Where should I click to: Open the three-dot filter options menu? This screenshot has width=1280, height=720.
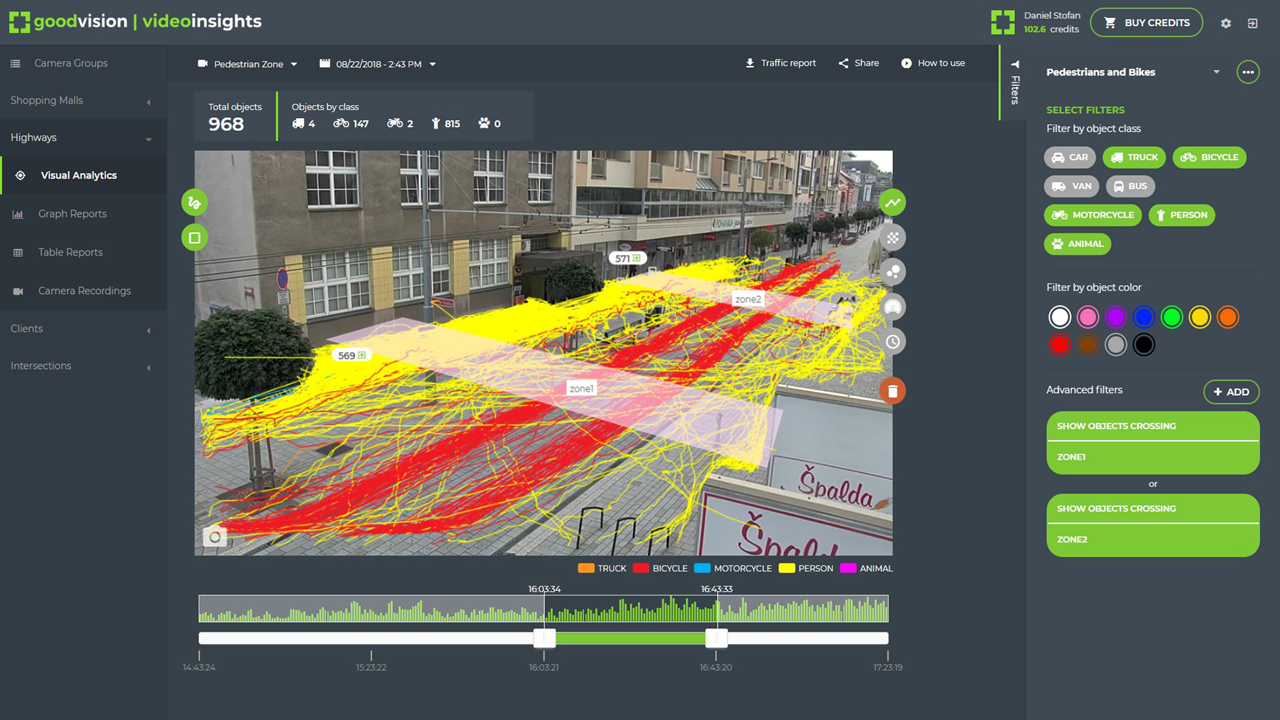click(1247, 72)
